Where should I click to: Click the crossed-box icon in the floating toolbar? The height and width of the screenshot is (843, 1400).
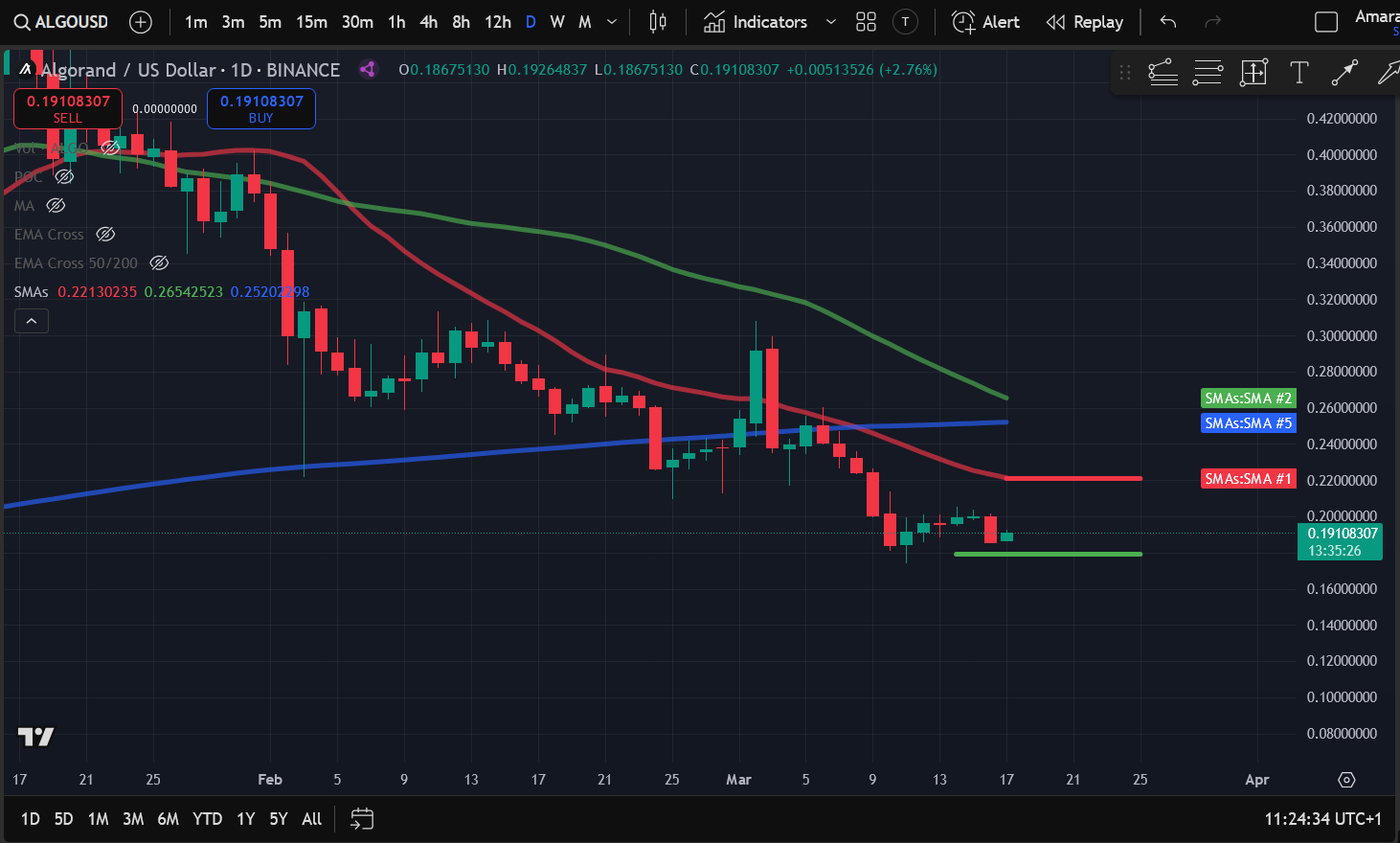click(1253, 72)
